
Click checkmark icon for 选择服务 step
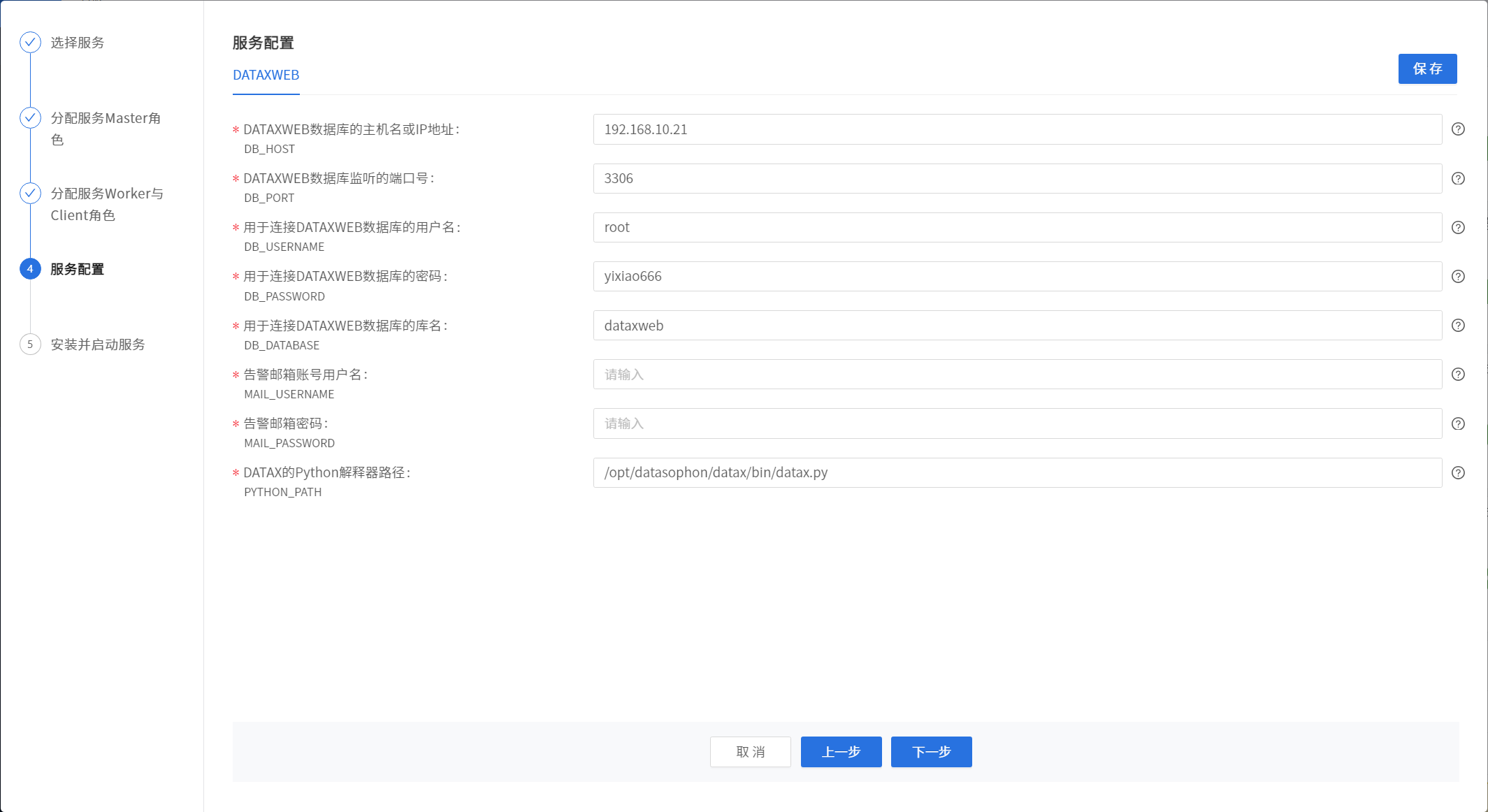30,43
